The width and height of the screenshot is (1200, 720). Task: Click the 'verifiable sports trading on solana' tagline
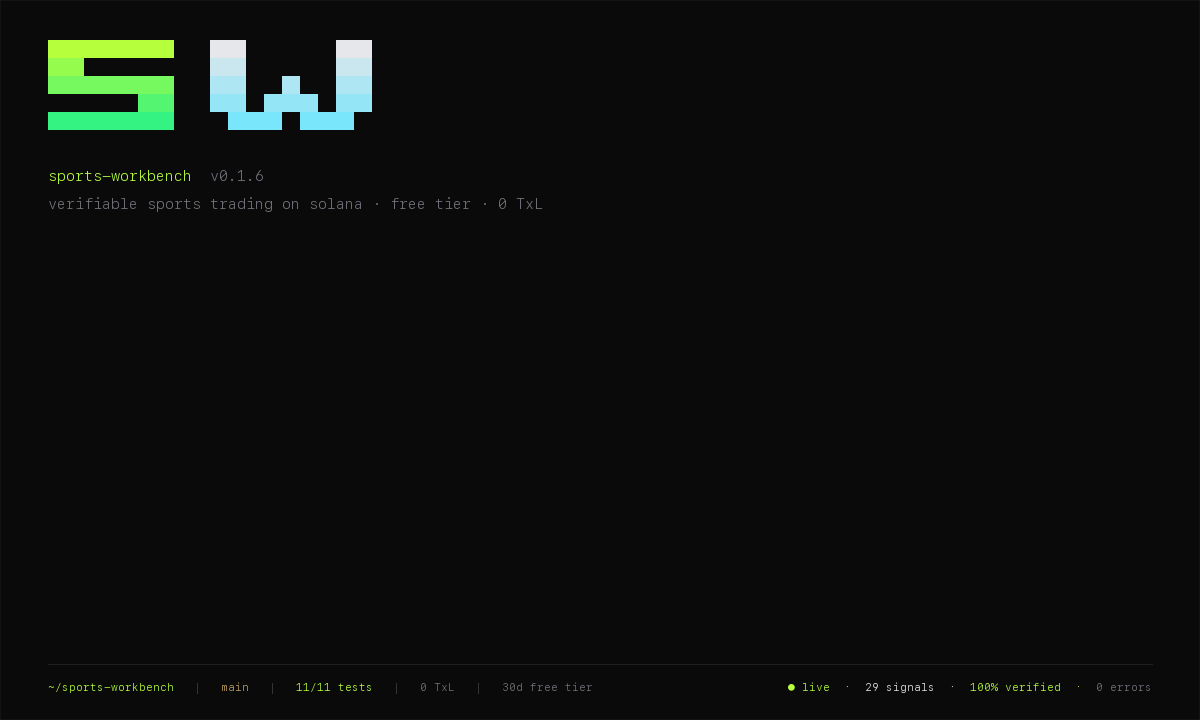pyautogui.click(x=205, y=204)
